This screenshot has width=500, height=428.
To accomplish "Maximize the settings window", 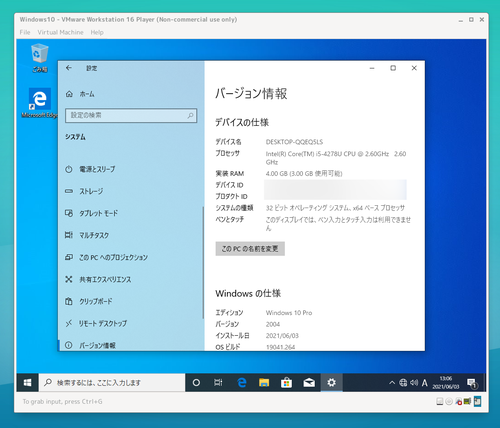I will point(393,68).
